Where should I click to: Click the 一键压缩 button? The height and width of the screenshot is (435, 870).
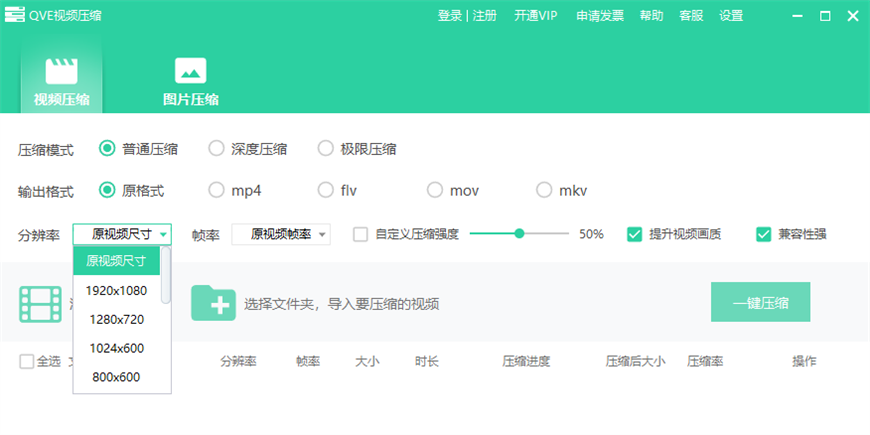pyautogui.click(x=760, y=302)
